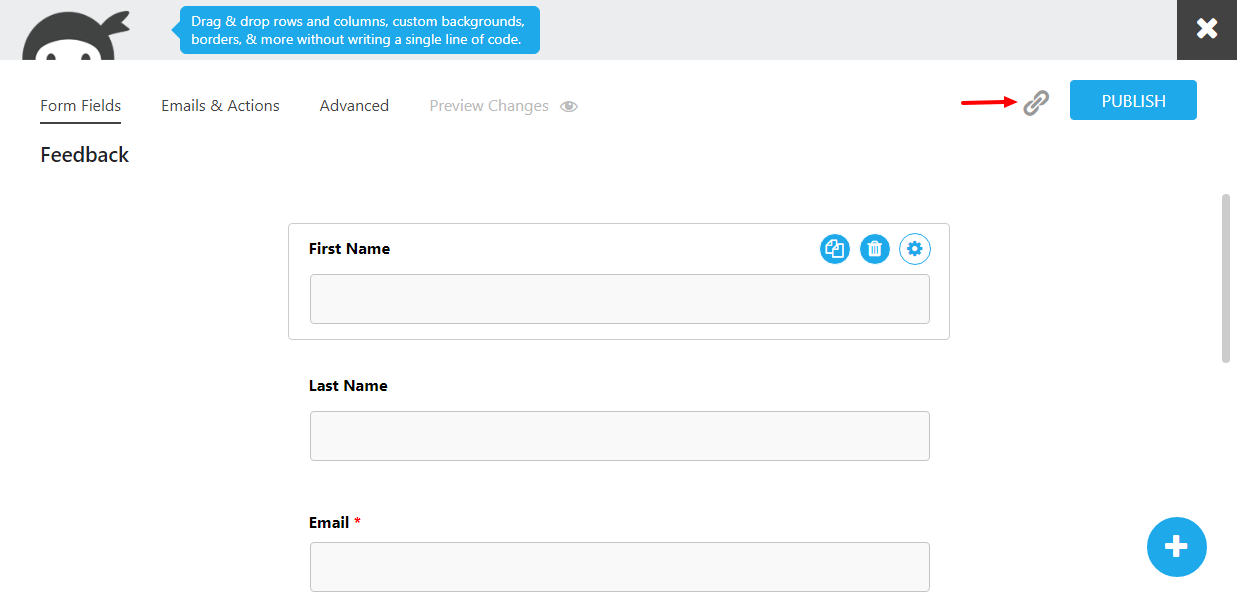Click the blue plus add field button
The image size is (1237, 597).
click(x=1177, y=547)
